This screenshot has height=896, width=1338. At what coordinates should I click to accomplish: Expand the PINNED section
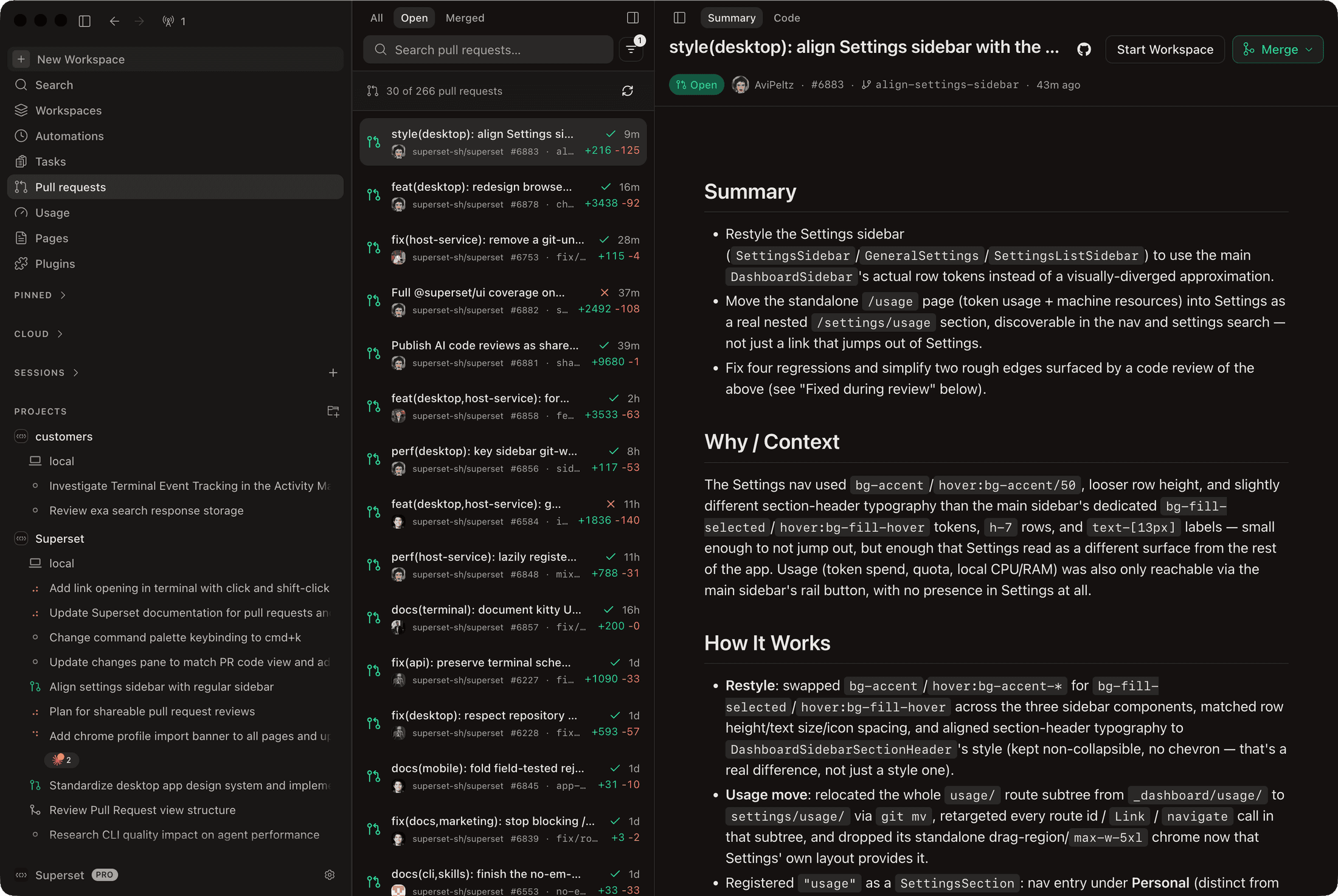pyautogui.click(x=40, y=295)
